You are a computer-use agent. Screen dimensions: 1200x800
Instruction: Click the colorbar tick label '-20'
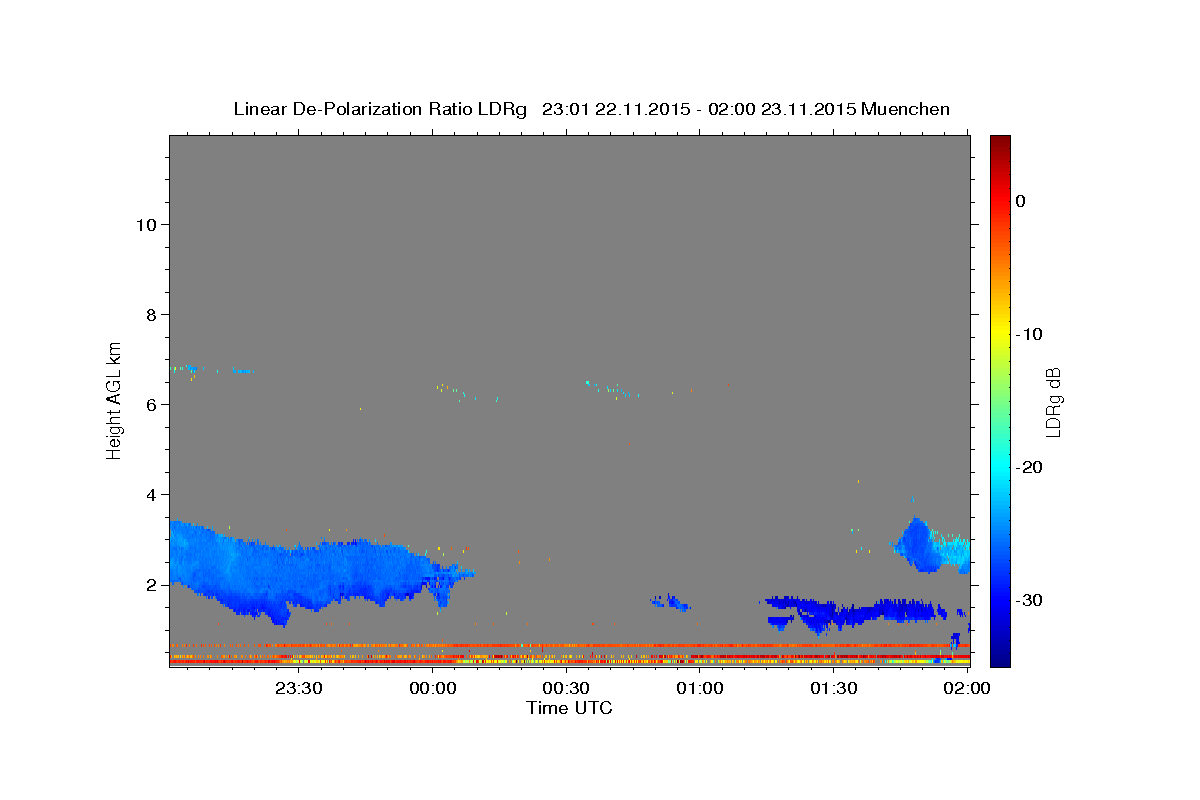(x=1028, y=467)
